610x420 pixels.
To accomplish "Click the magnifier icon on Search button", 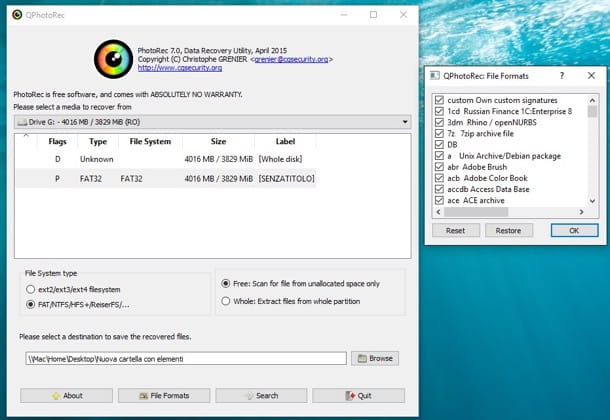I will (x=250, y=396).
